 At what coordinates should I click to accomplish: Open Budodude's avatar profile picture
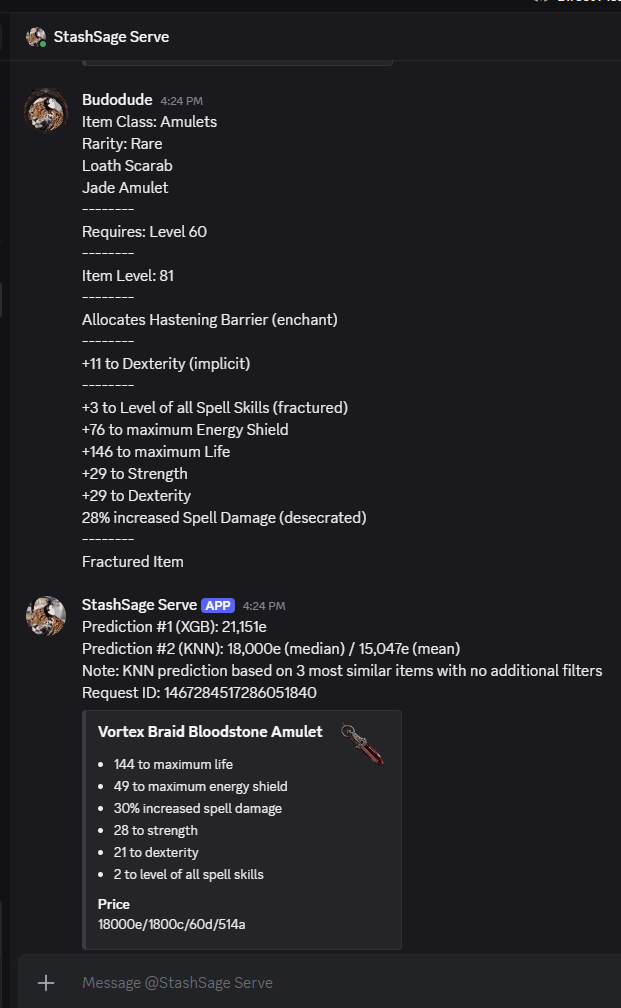(45, 109)
